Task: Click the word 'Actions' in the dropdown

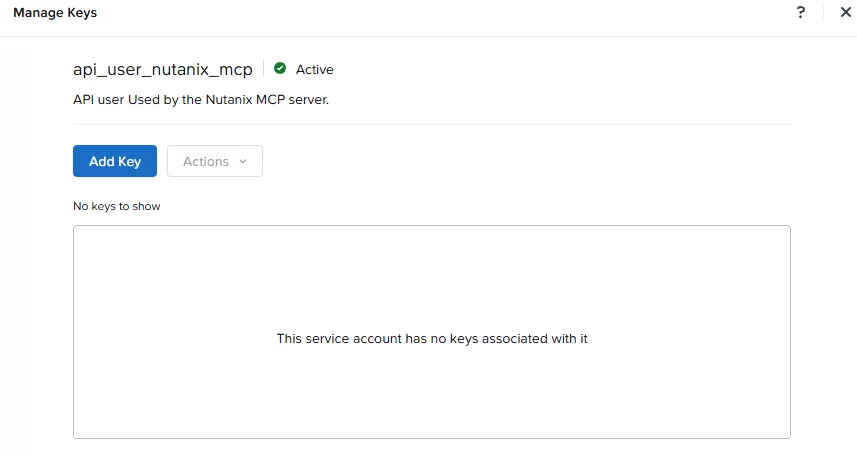Action: [x=206, y=161]
